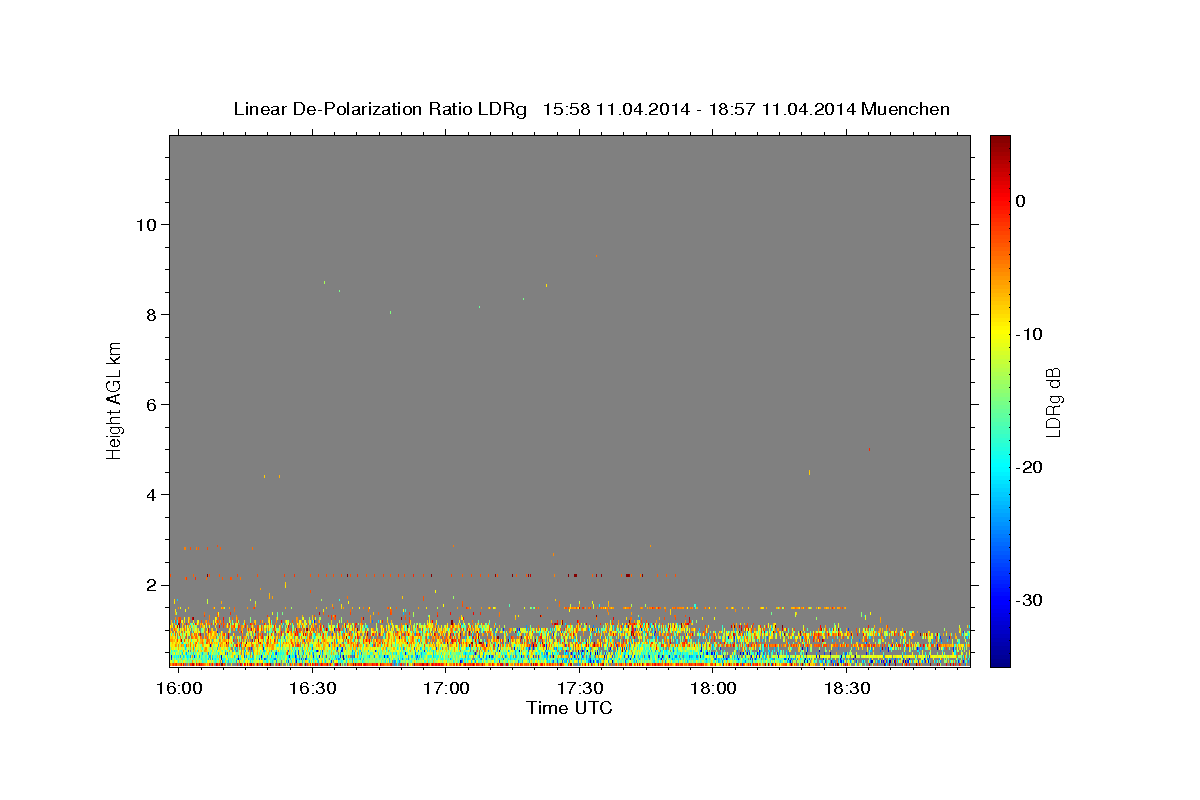Click the 18:00 time axis label

click(x=713, y=689)
